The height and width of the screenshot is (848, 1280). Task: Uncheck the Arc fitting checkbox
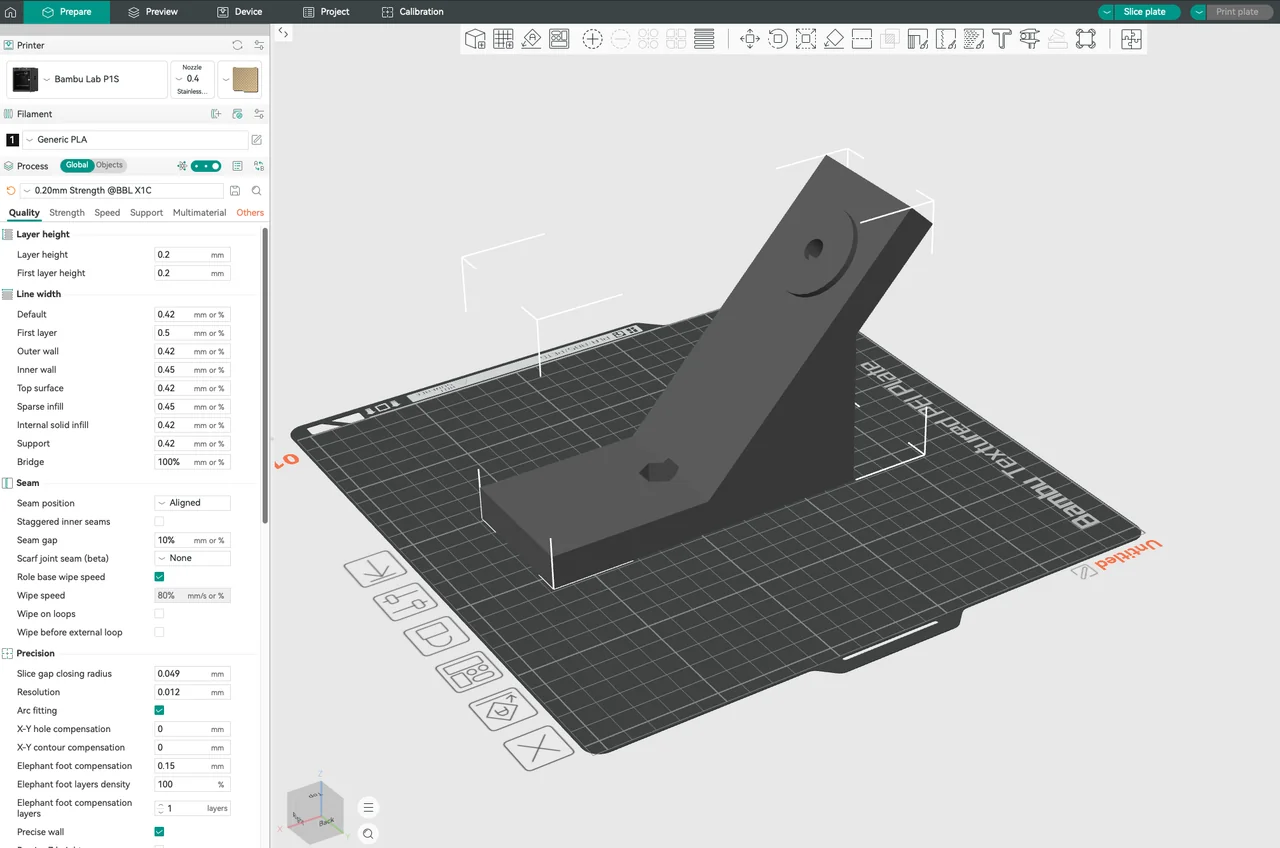pos(159,710)
